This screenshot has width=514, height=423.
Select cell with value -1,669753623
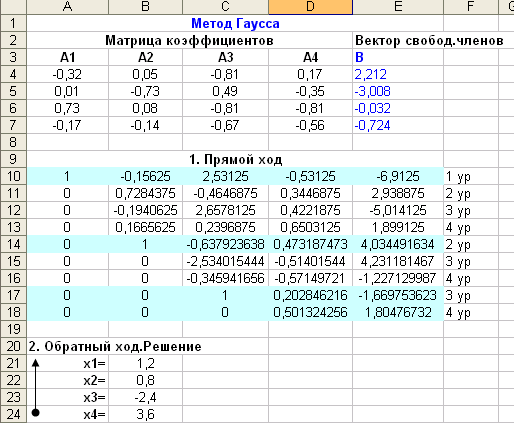coord(398,295)
